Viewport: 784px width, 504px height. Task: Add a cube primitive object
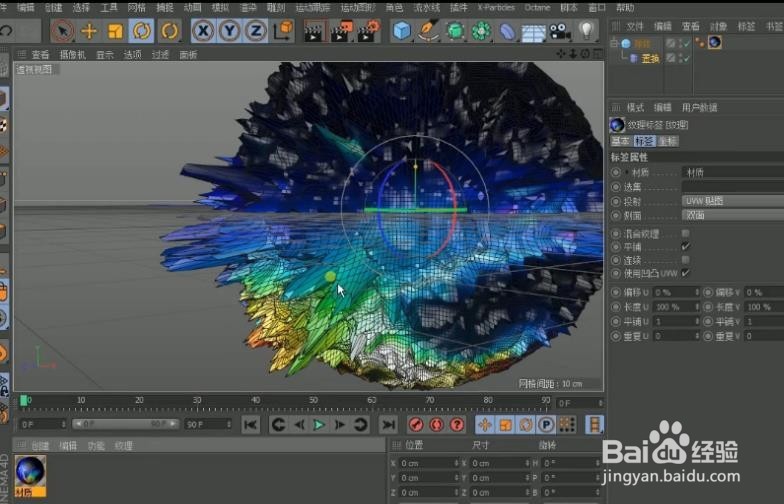[402, 31]
